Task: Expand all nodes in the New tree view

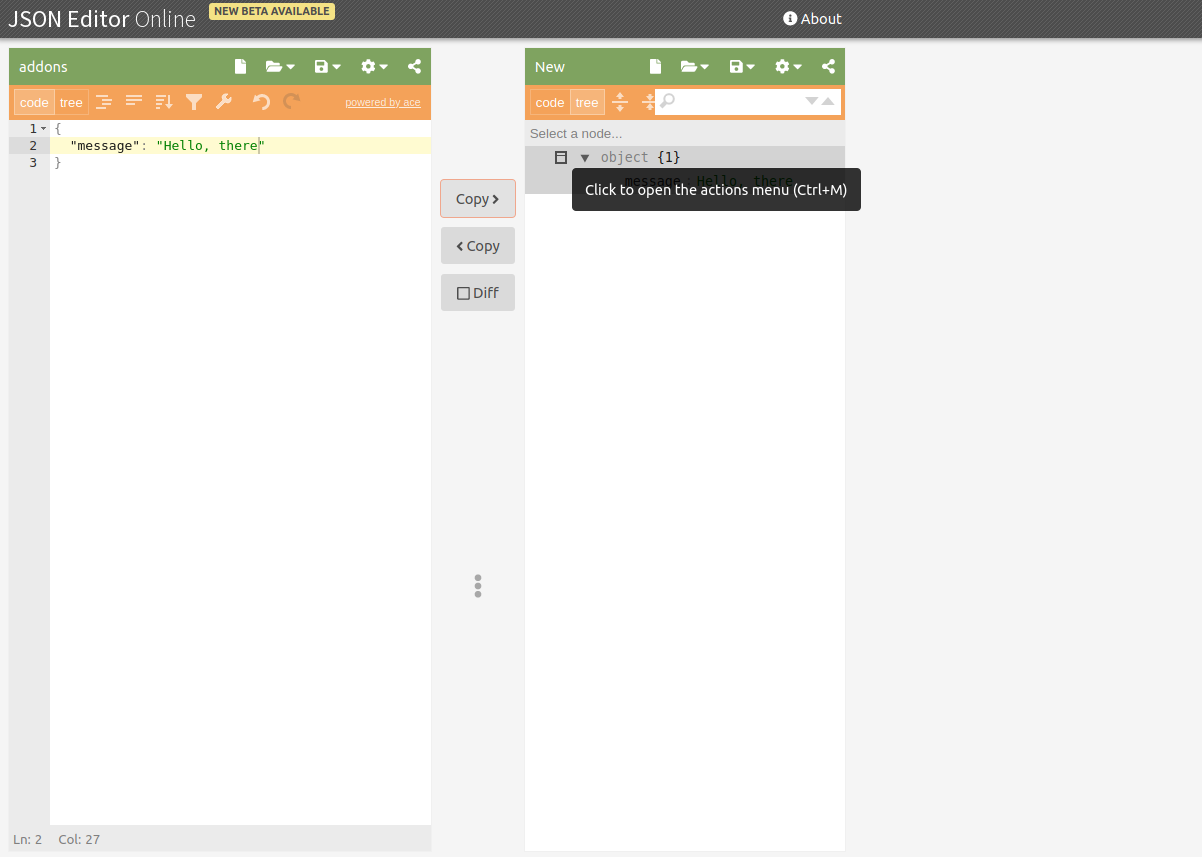Action: [619, 101]
